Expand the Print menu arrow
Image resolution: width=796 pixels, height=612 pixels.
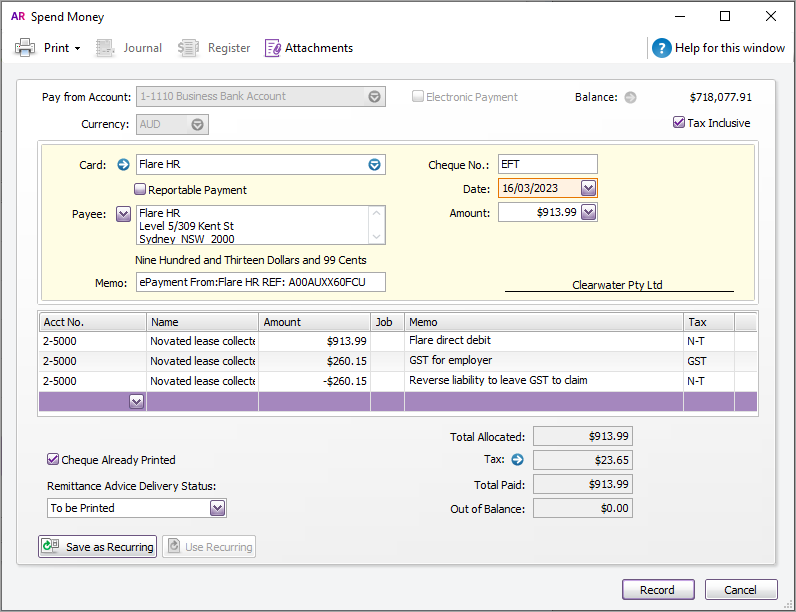pyautogui.click(x=77, y=48)
